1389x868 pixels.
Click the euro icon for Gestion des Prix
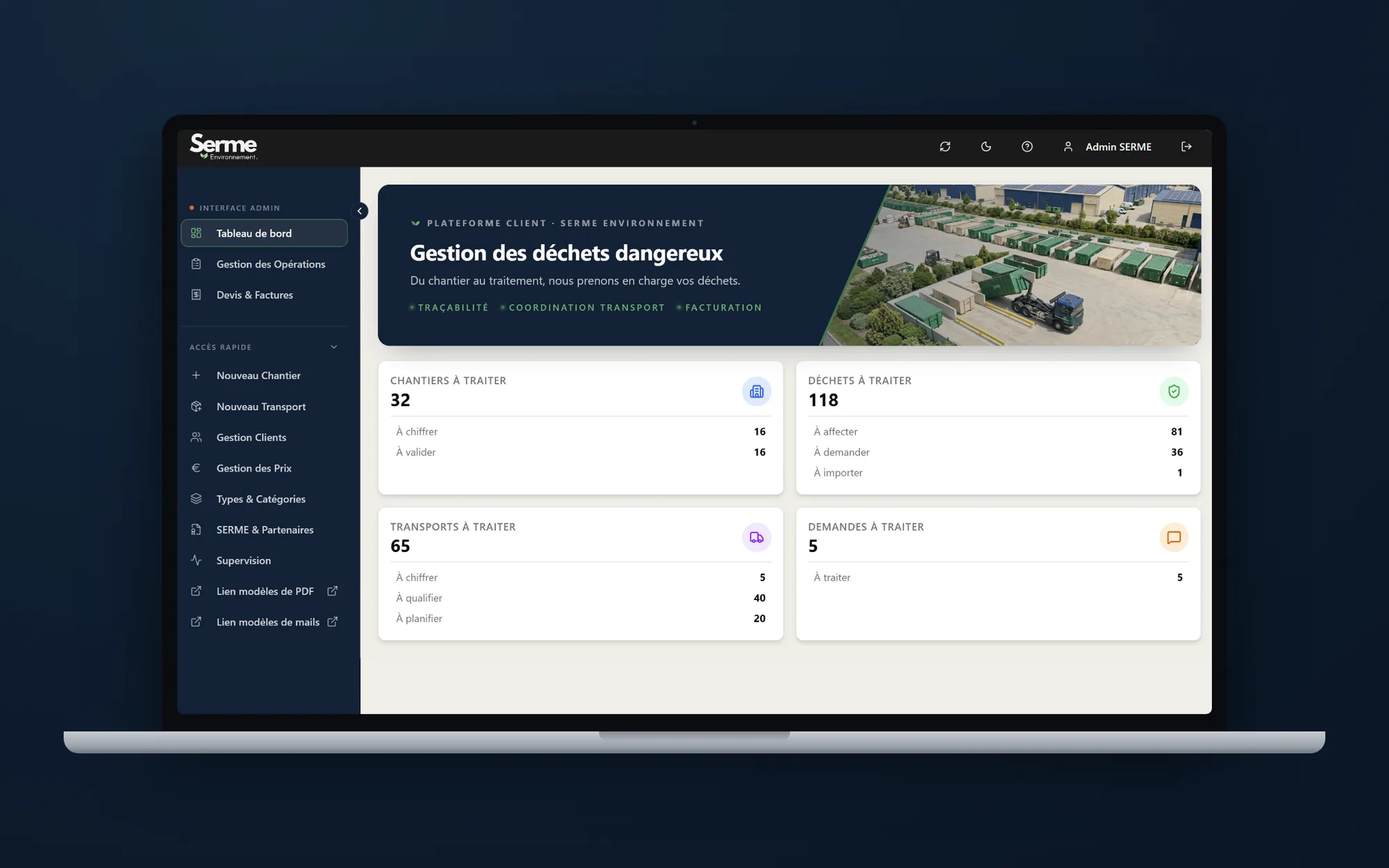pos(196,468)
